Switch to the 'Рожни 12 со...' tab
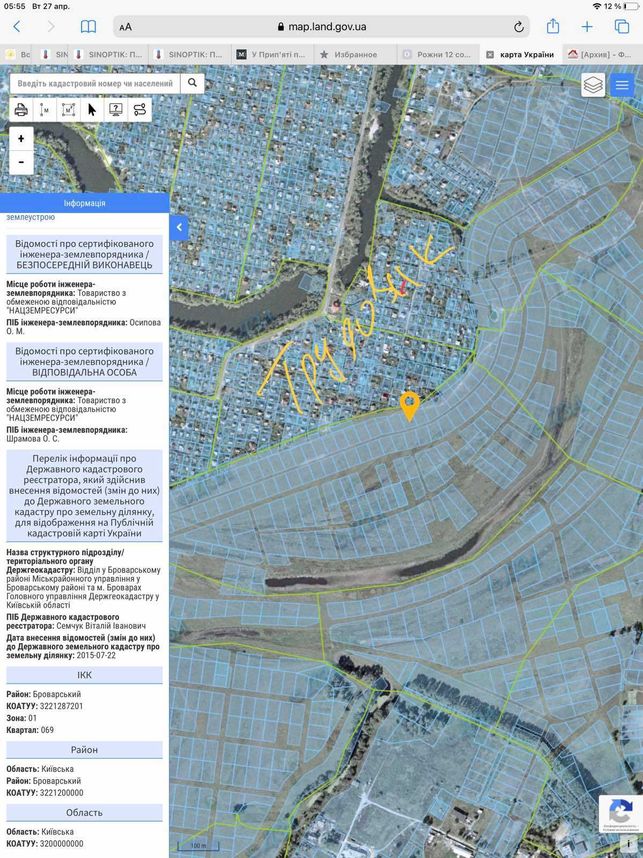 coord(437,54)
